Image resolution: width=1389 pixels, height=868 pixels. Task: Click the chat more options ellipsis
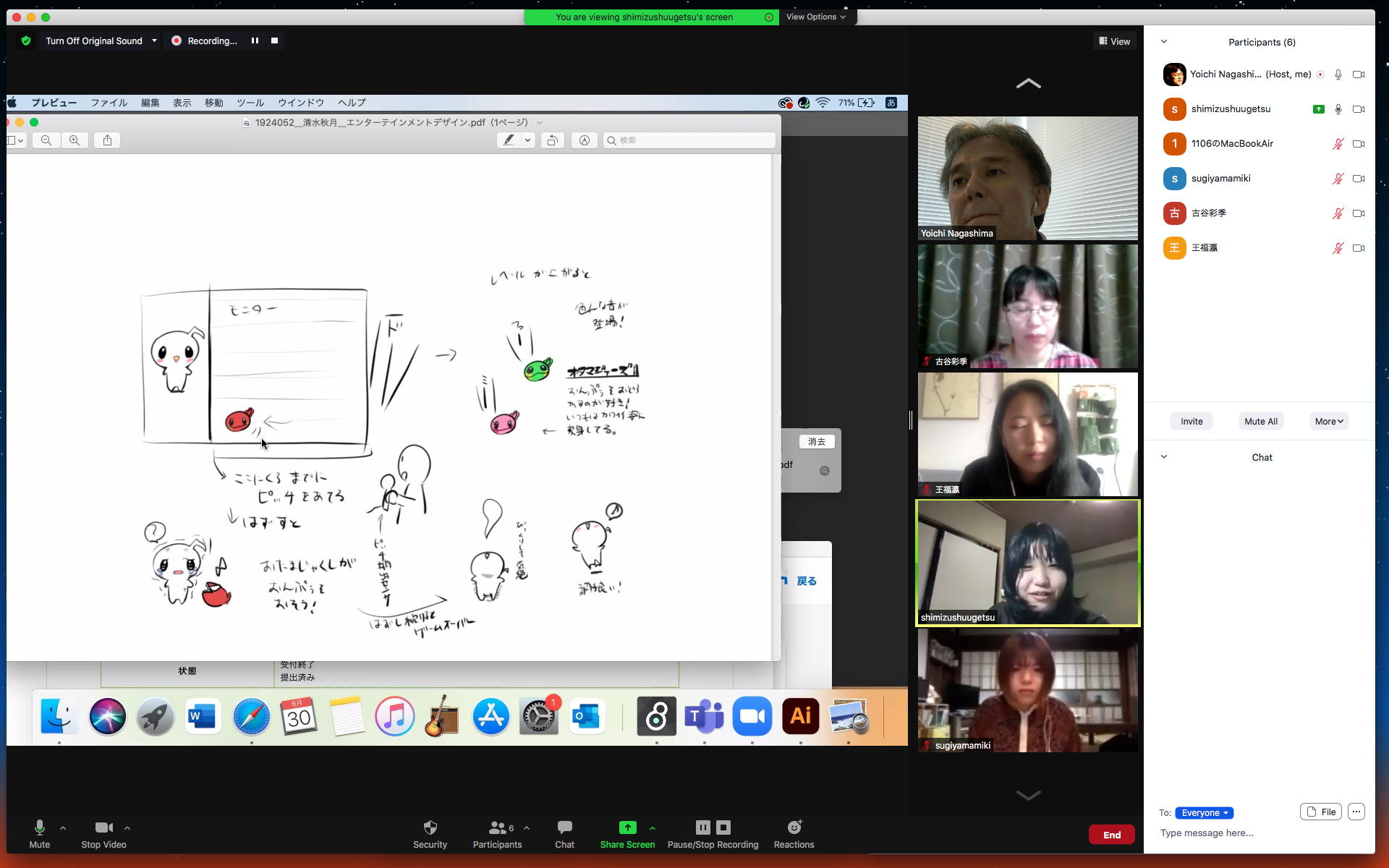point(1356,812)
